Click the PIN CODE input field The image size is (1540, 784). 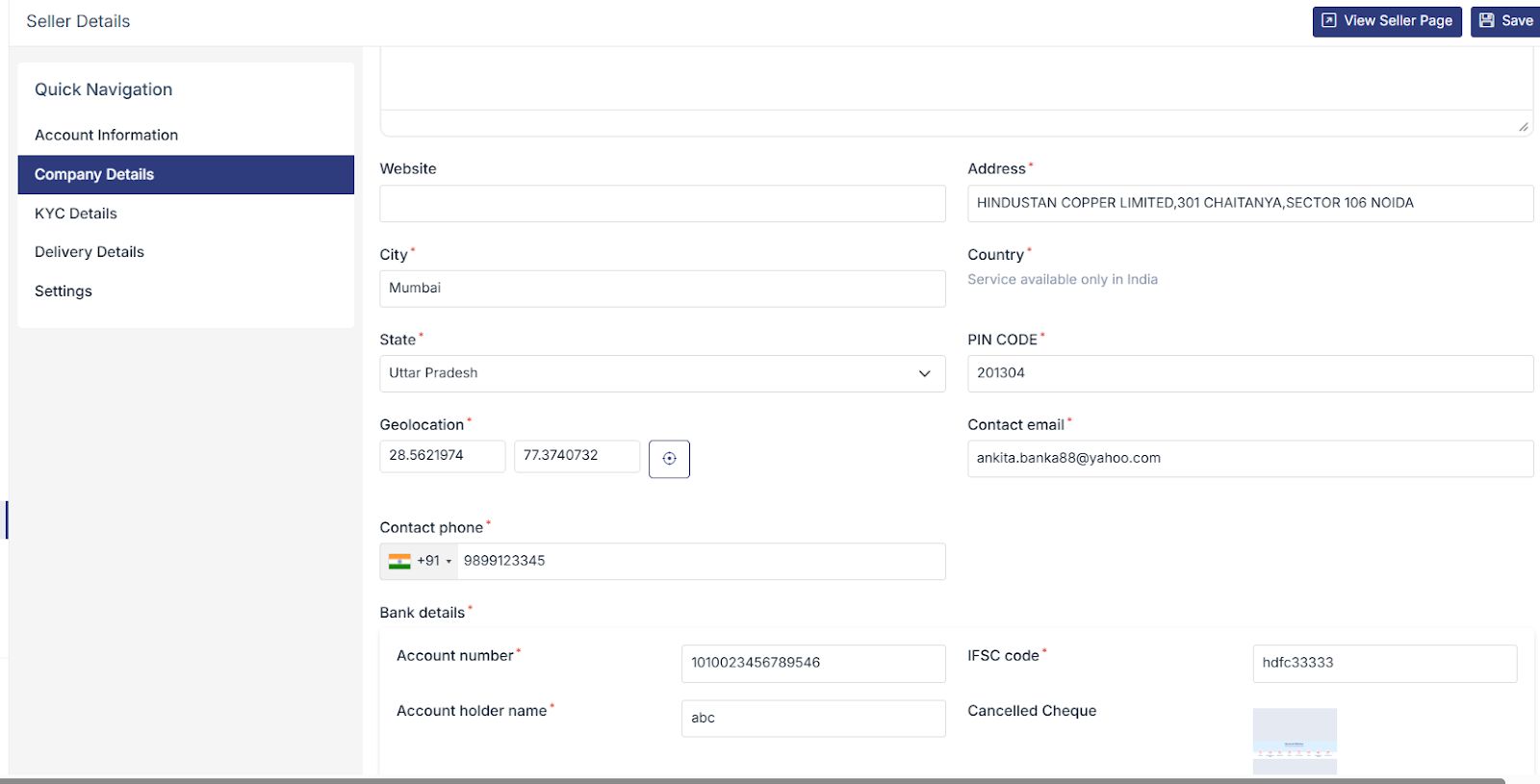[1249, 373]
